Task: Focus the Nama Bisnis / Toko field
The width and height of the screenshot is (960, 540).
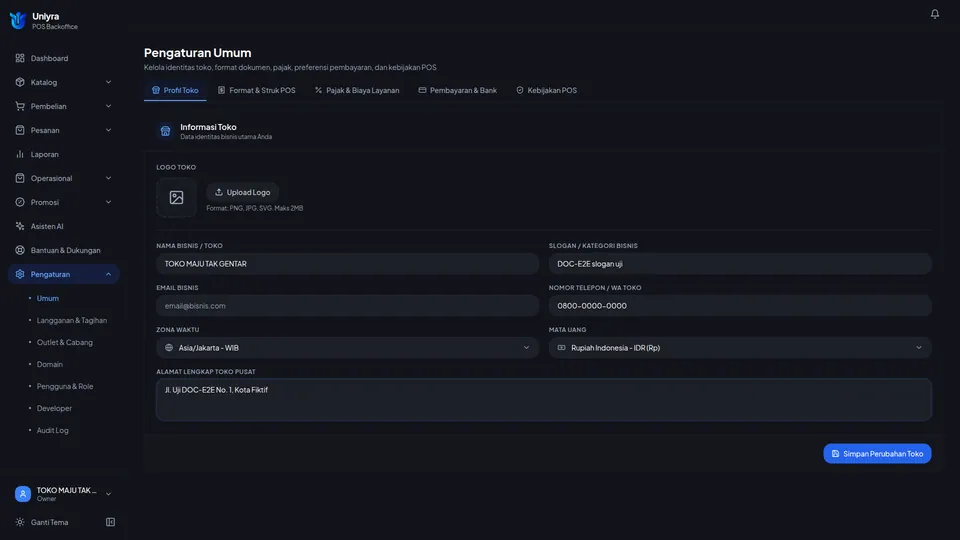Action: click(347, 264)
